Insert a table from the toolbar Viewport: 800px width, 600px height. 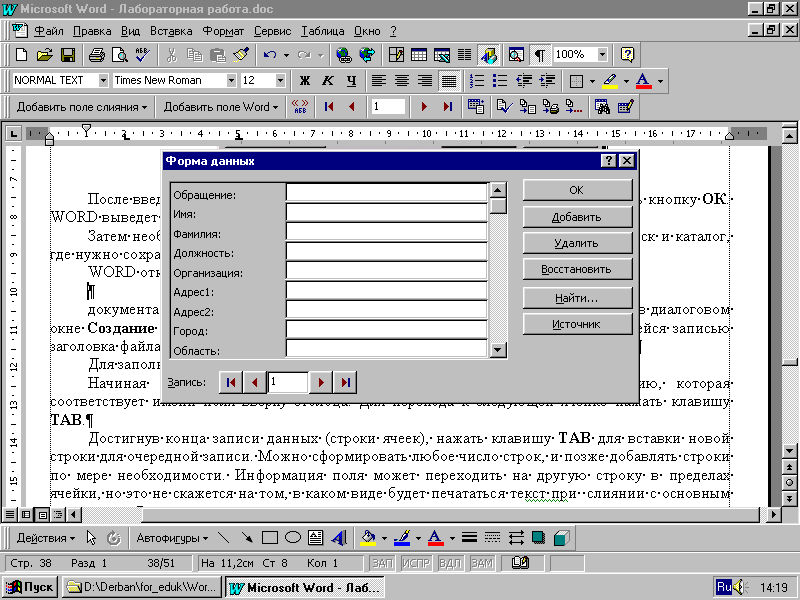(419, 55)
